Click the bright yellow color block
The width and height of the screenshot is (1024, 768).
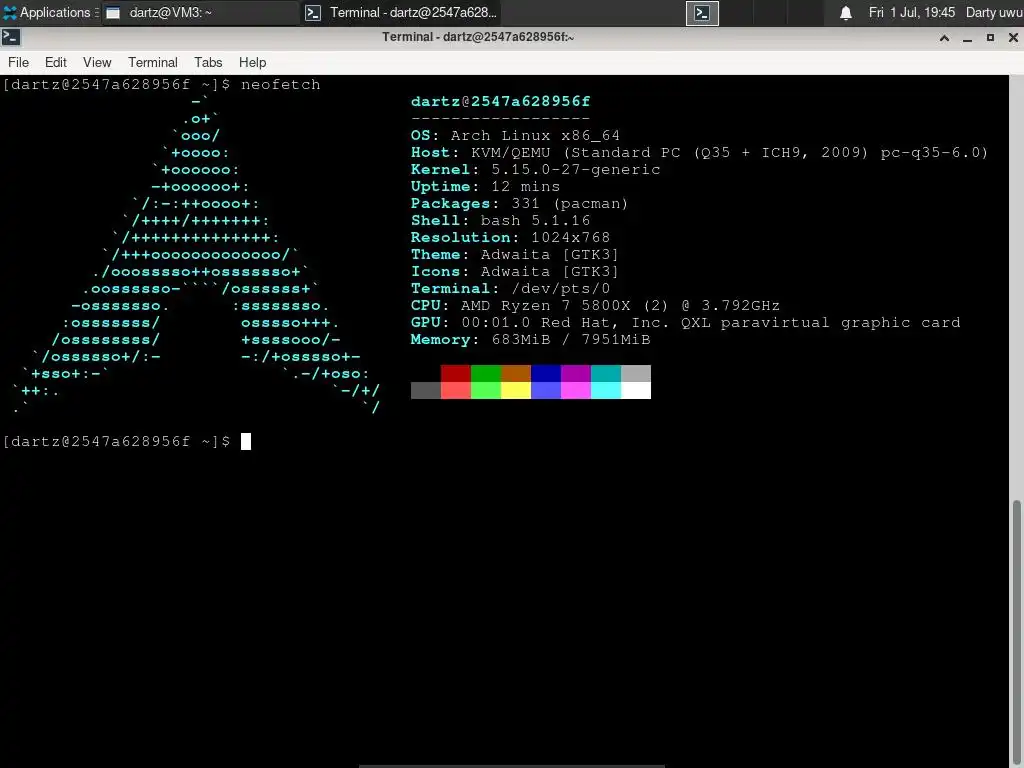516,391
